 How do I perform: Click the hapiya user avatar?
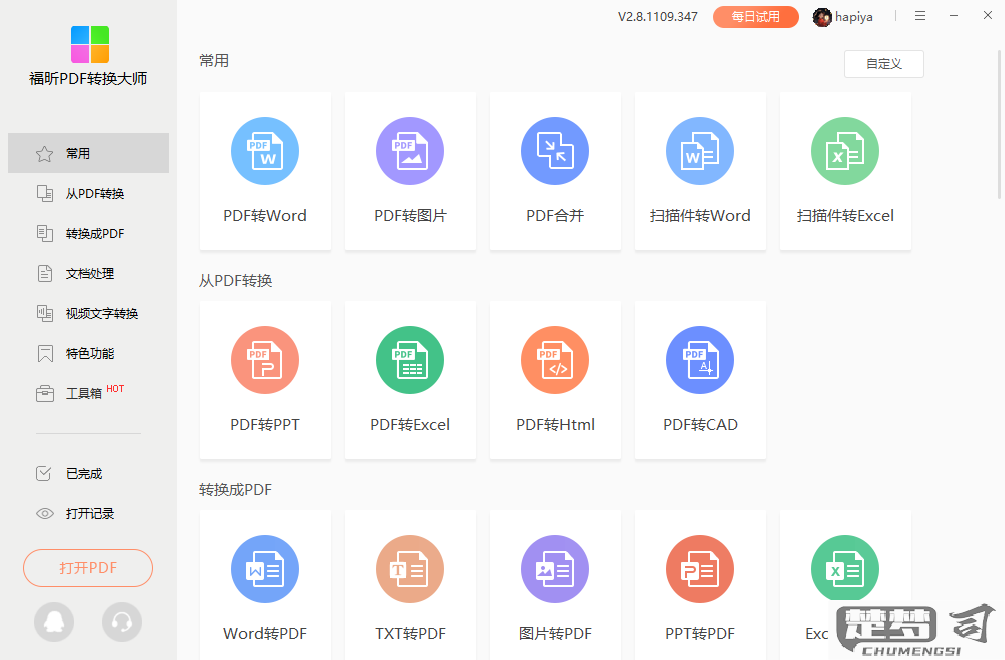pyautogui.click(x=822, y=17)
